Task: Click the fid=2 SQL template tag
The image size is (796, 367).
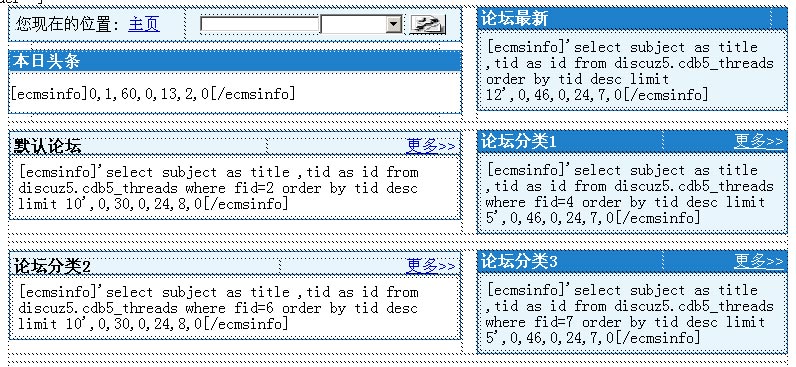Action: (x=219, y=188)
